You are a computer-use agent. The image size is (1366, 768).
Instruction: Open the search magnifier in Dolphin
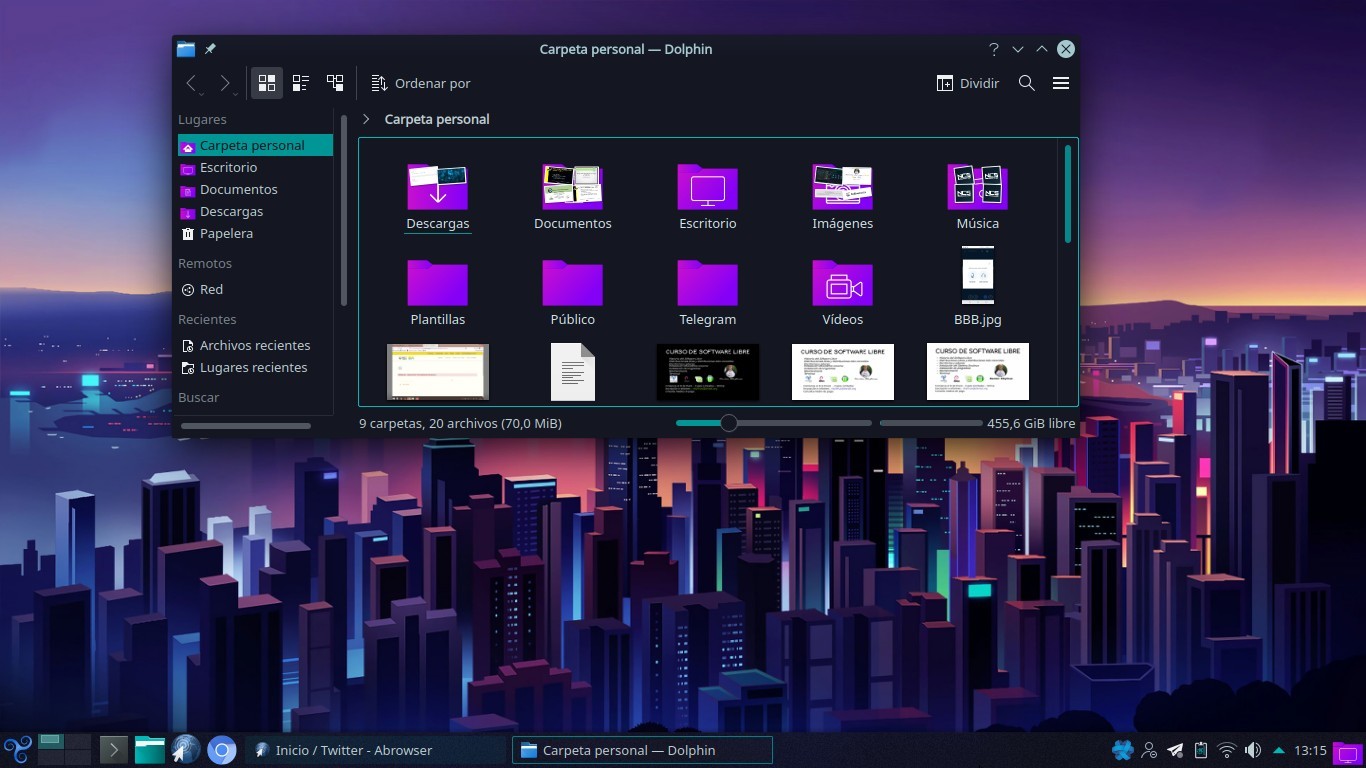coord(1026,84)
